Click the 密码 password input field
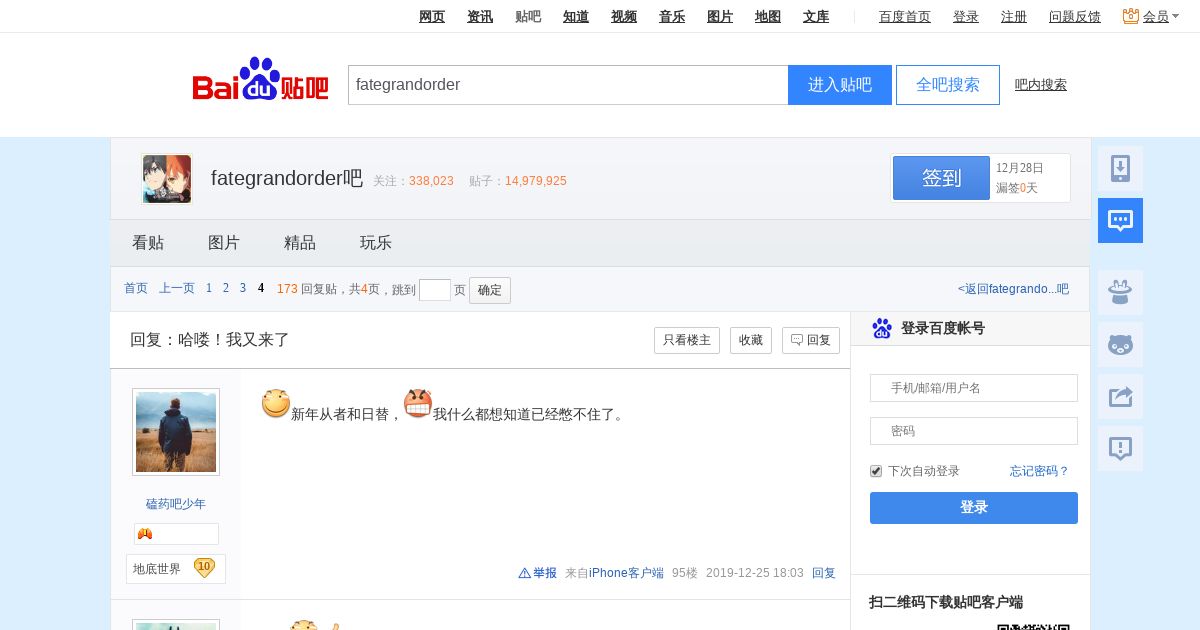This screenshot has height=630, width=1200. [974, 431]
